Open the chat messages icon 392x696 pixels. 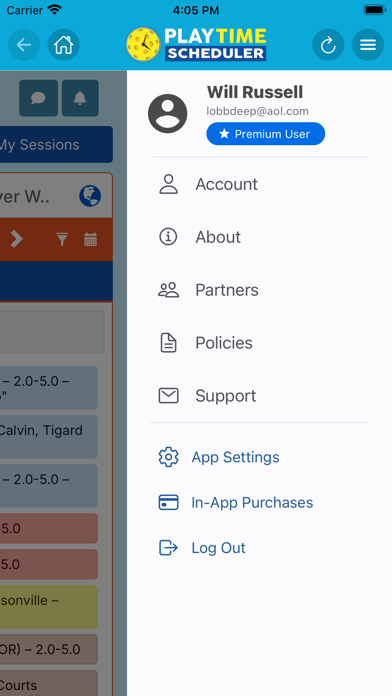click(38, 98)
